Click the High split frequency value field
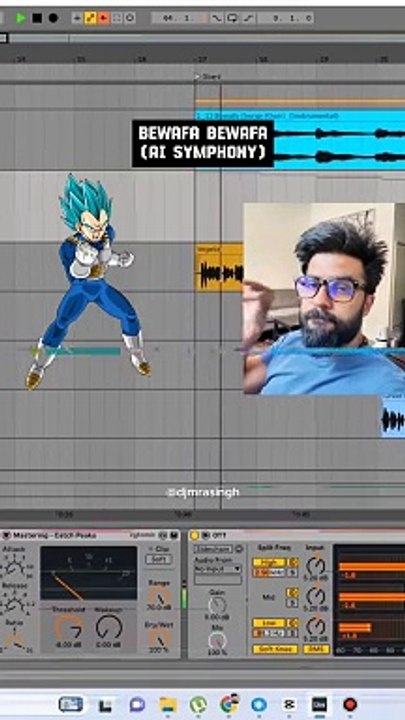 click(x=269, y=573)
